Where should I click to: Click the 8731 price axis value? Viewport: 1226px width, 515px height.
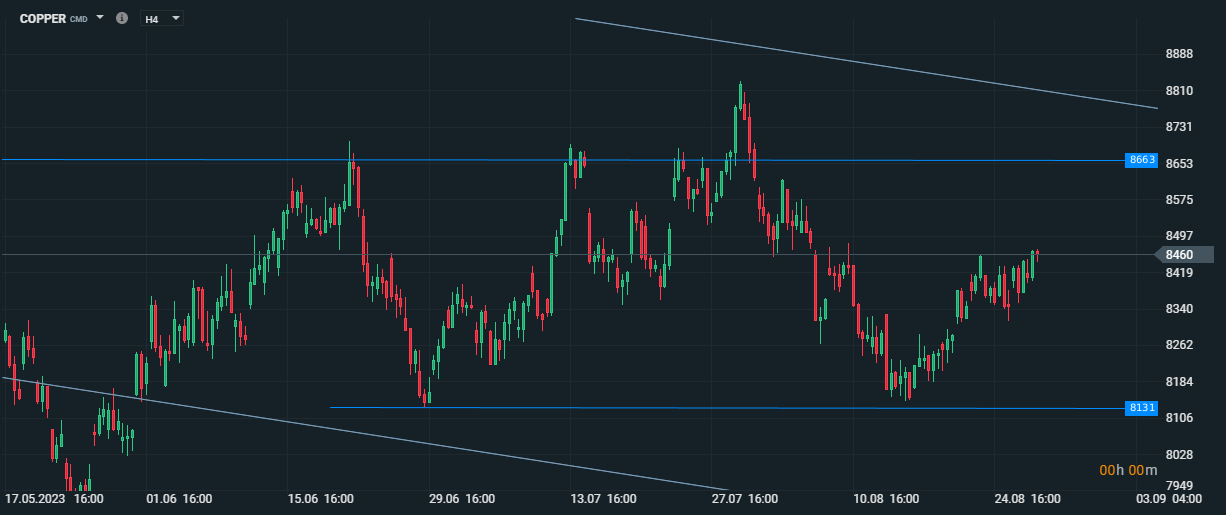click(x=1180, y=127)
